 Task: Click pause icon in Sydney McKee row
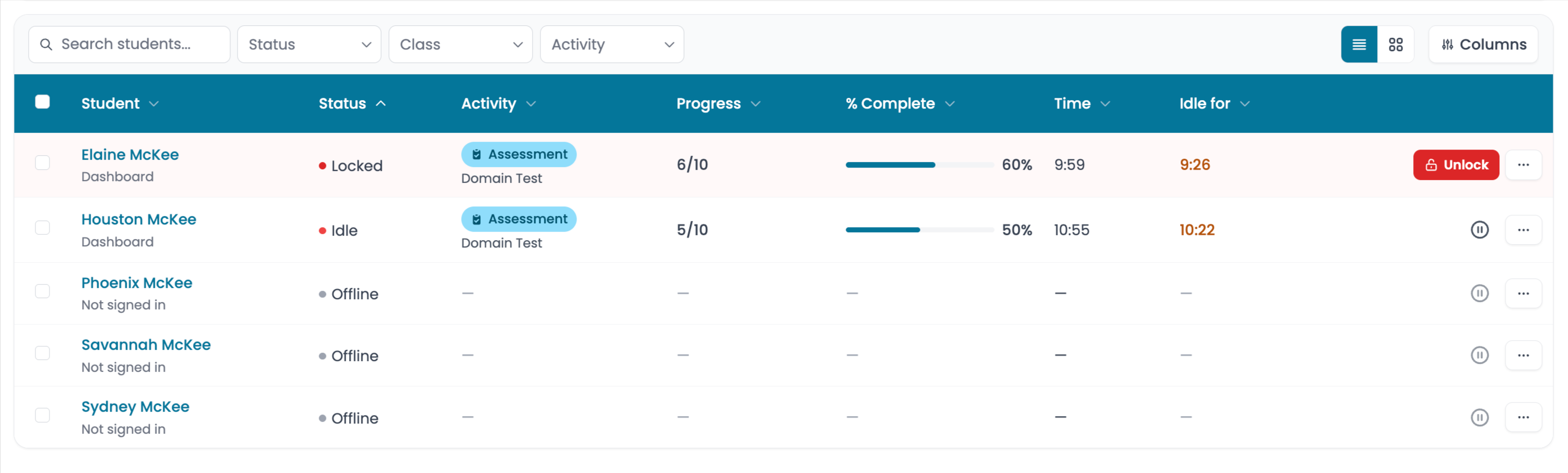(1479, 418)
